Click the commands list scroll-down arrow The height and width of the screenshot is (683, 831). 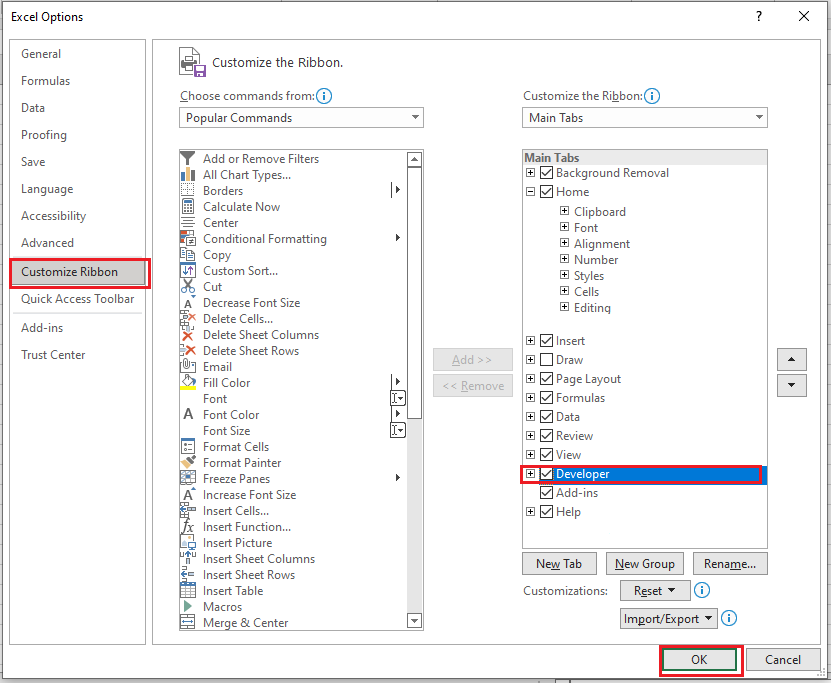414,620
